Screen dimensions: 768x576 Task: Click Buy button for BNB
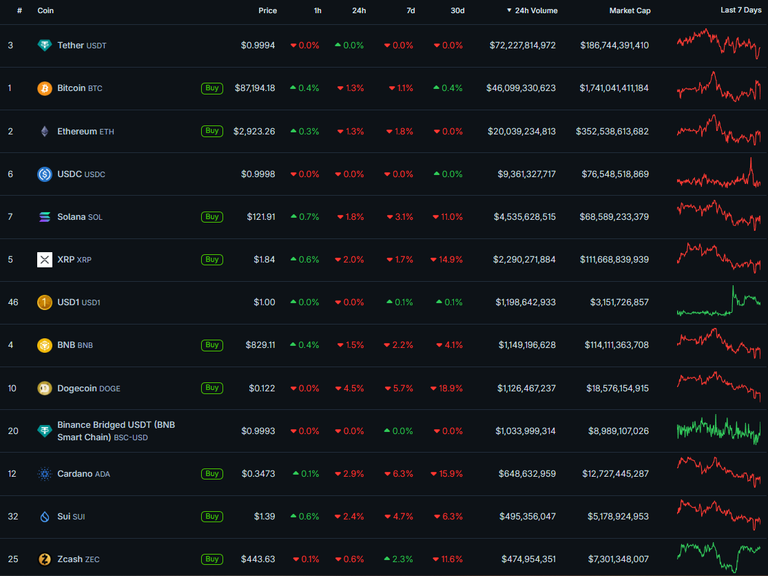[x=212, y=345]
